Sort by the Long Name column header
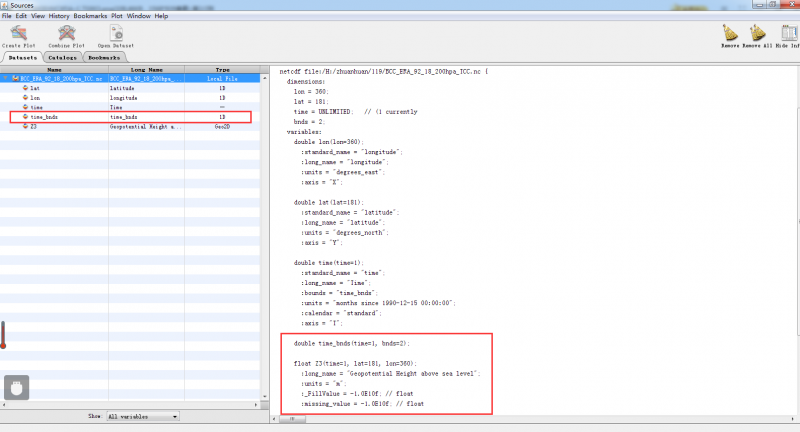This screenshot has height=432, width=800. (146, 69)
